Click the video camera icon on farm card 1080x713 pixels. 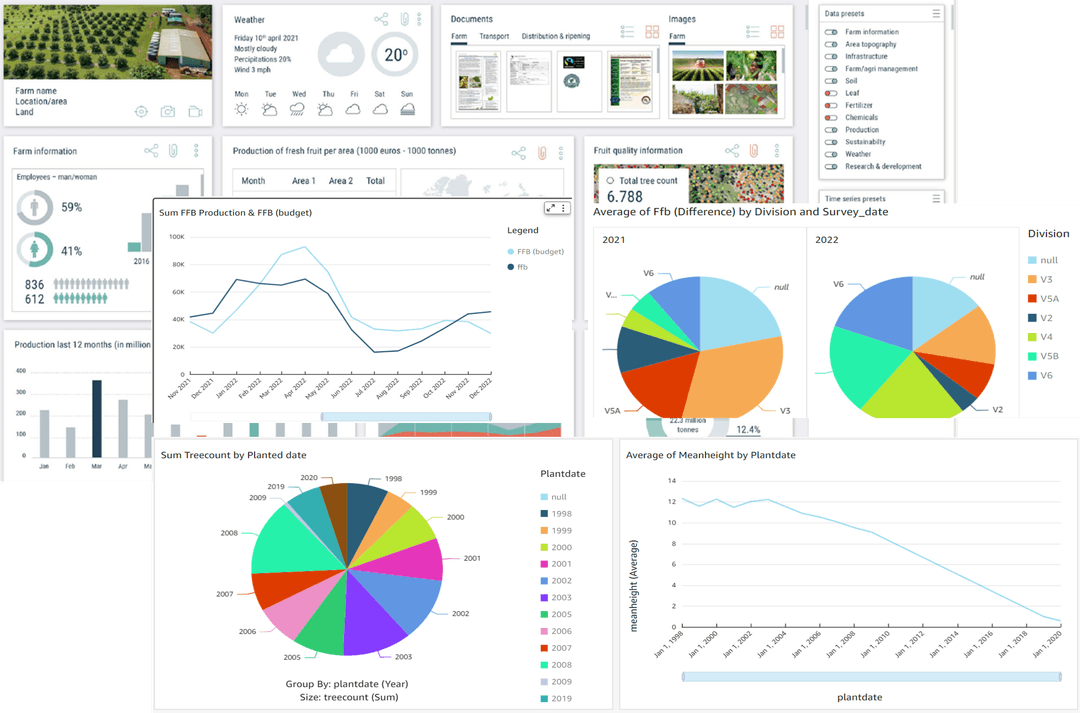[196, 112]
